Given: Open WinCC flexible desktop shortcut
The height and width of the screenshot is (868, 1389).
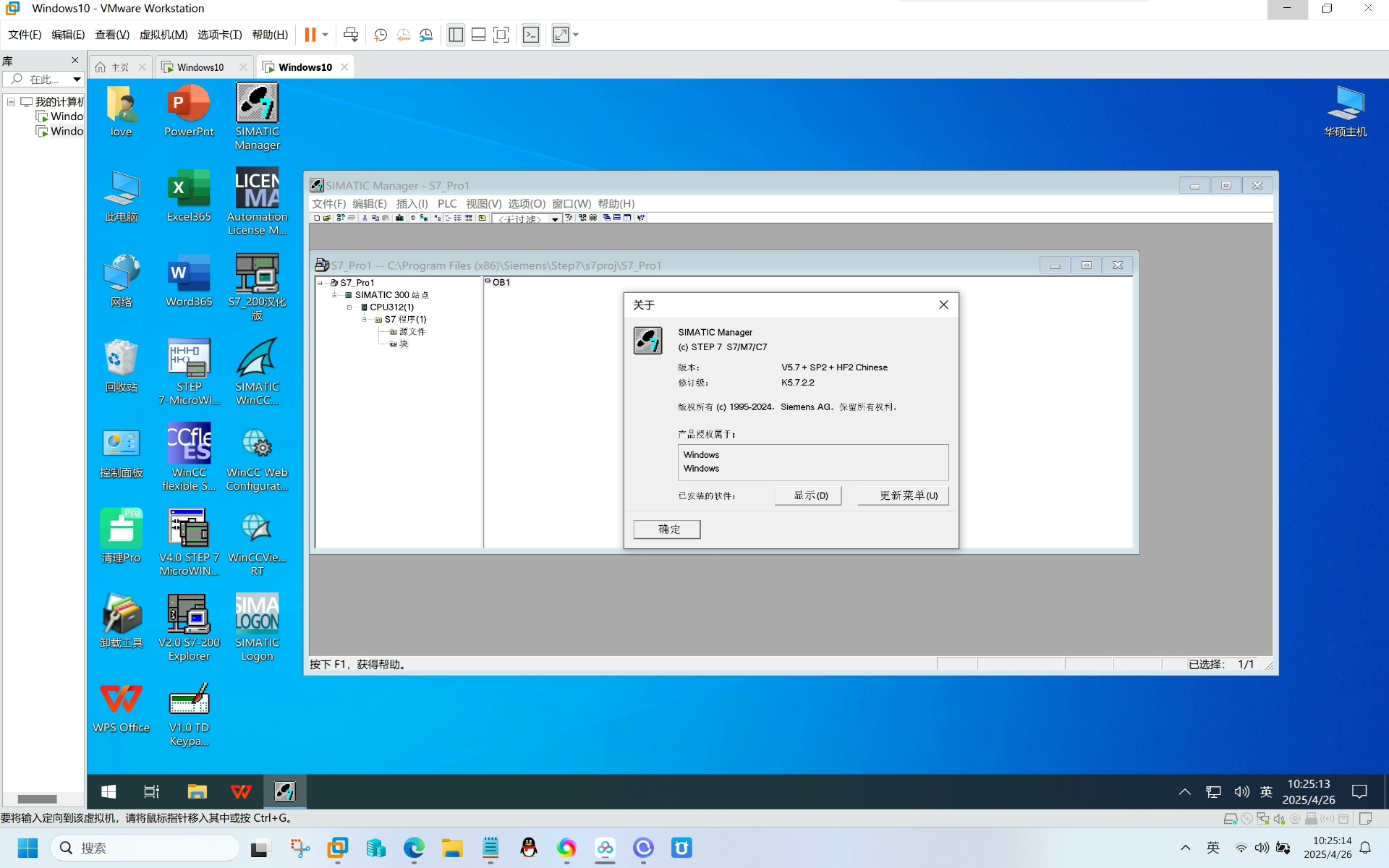Looking at the screenshot, I should (x=189, y=457).
